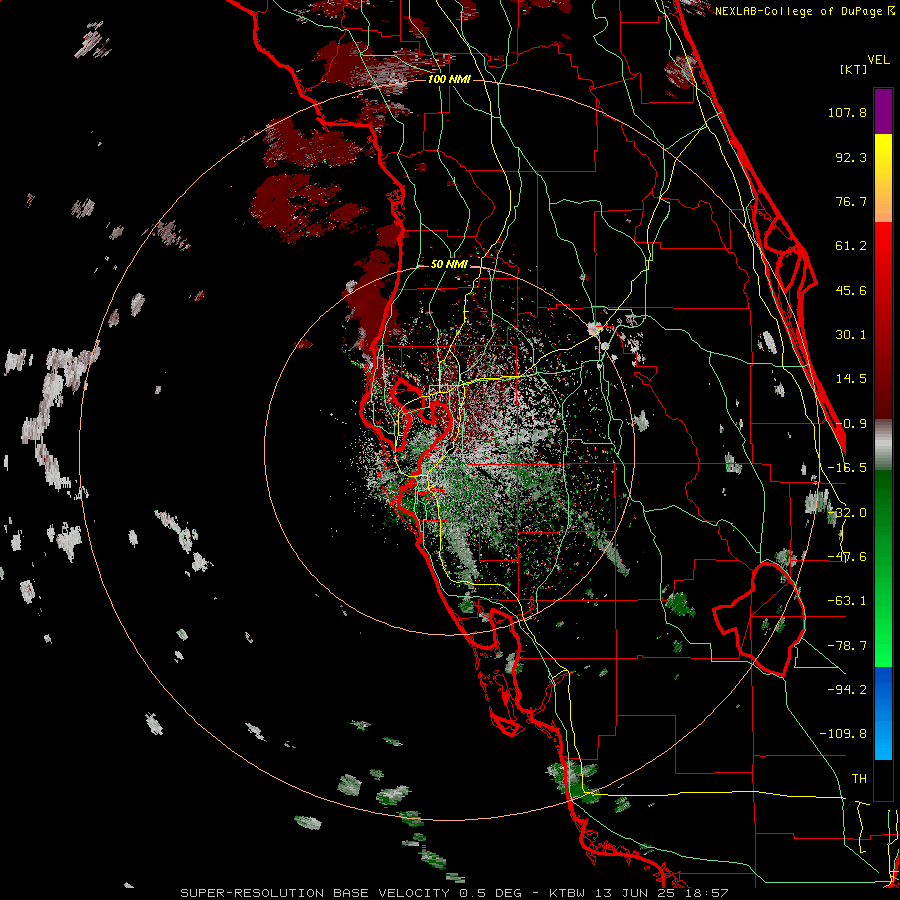The width and height of the screenshot is (900, 900).
Task: Click the 45.6 legend value
Action: [x=851, y=290]
